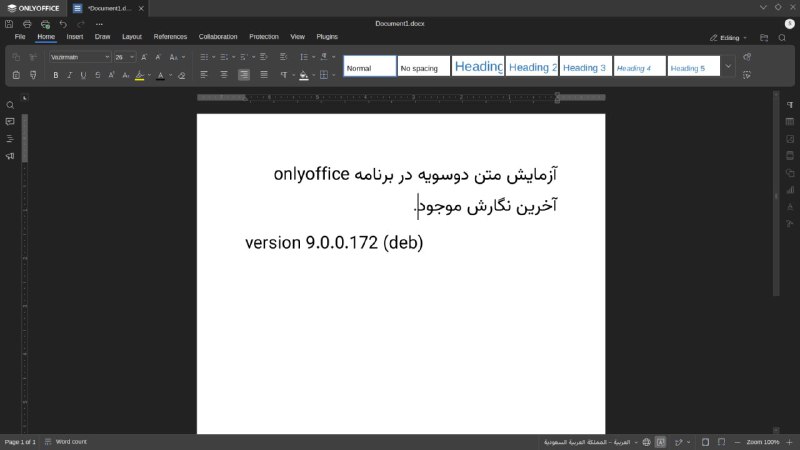Toggle the active Align right button

click(244, 75)
